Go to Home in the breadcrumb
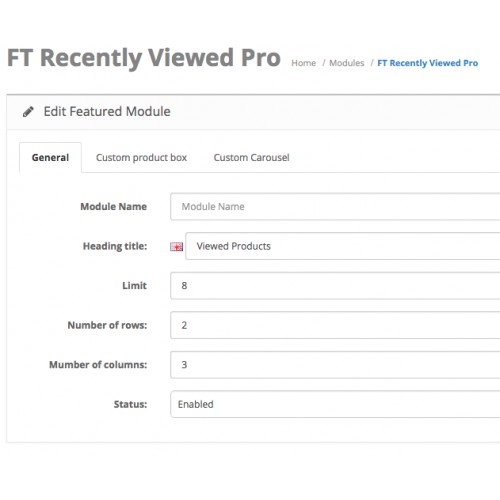Screen dimensions: 500x500 pyautogui.click(x=304, y=63)
